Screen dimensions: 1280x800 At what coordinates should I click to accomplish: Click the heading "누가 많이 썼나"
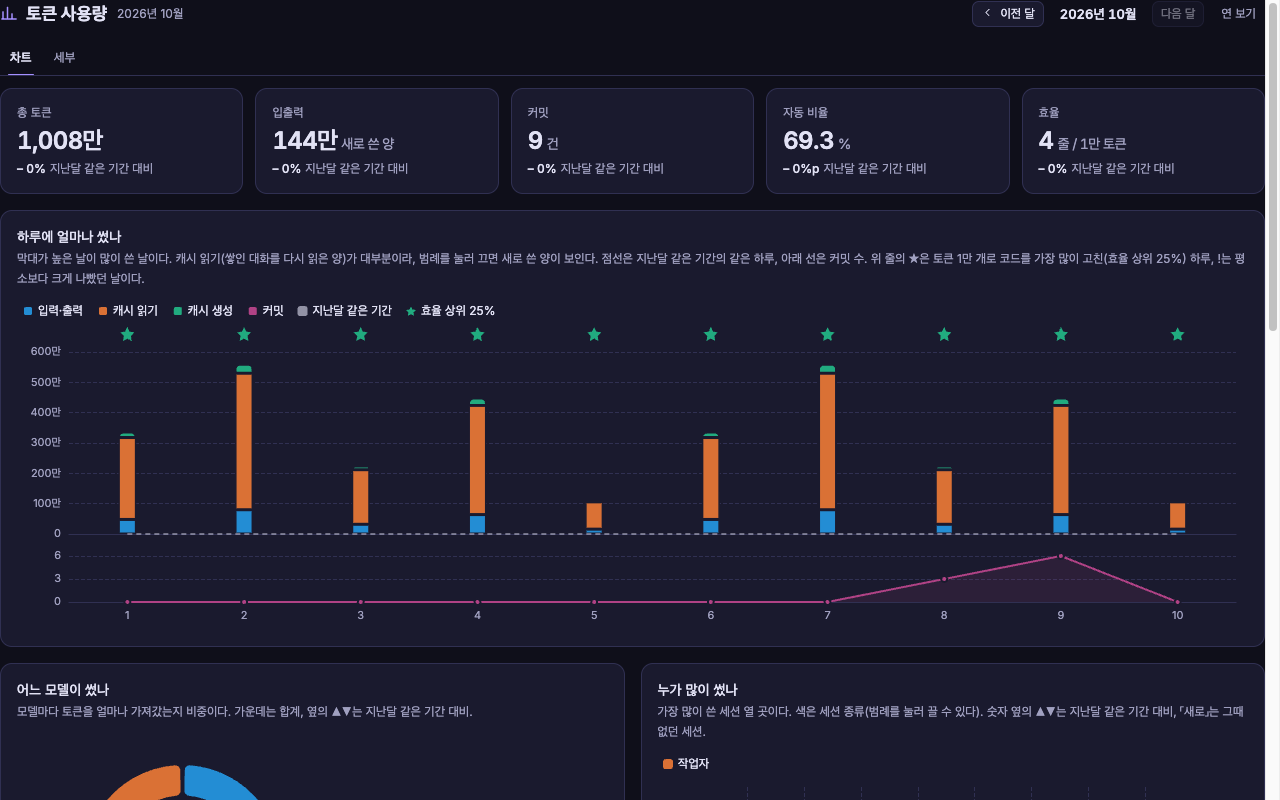pyautogui.click(x=697, y=690)
